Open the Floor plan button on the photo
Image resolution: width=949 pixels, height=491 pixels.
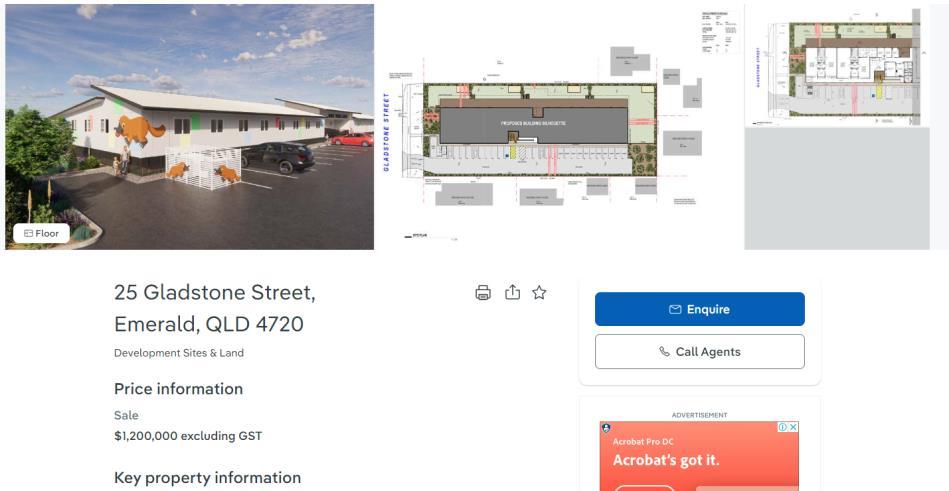point(41,233)
